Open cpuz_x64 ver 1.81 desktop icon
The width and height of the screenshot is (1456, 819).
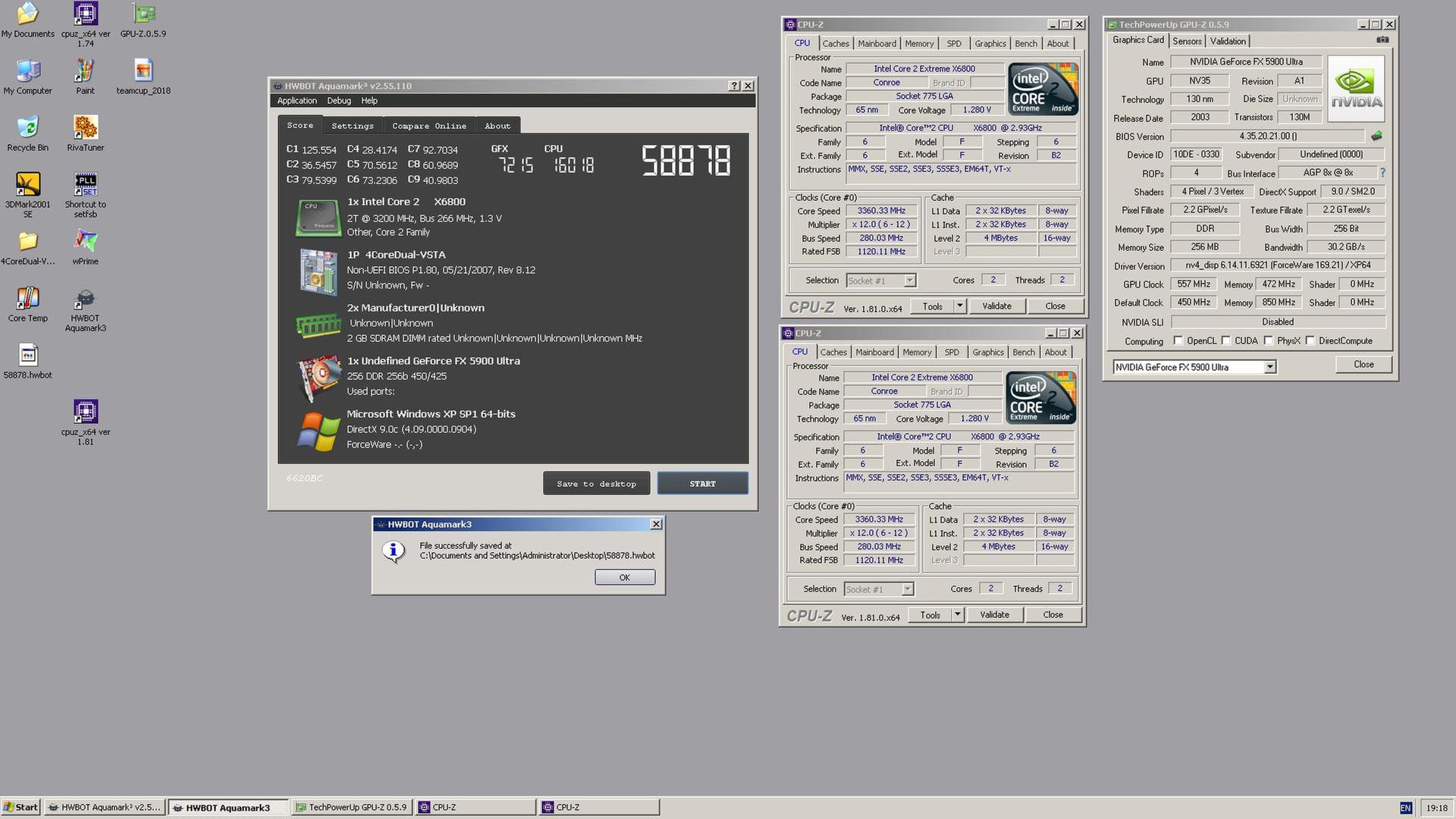point(85,422)
